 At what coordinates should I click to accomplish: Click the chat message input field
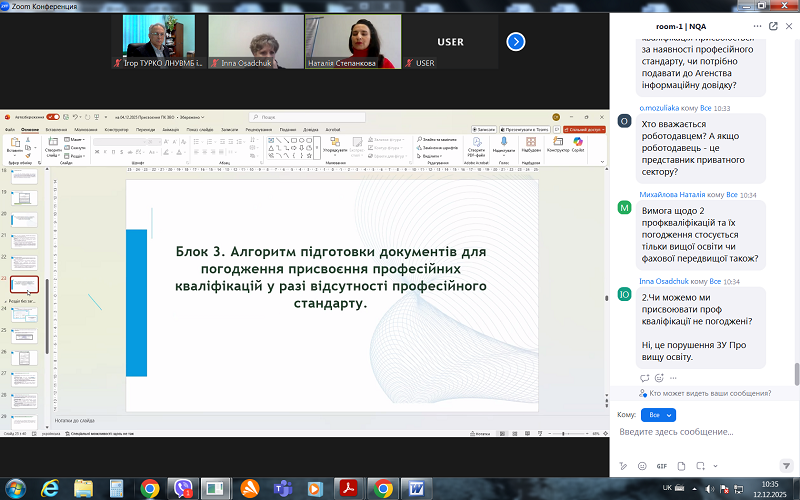[700, 433]
